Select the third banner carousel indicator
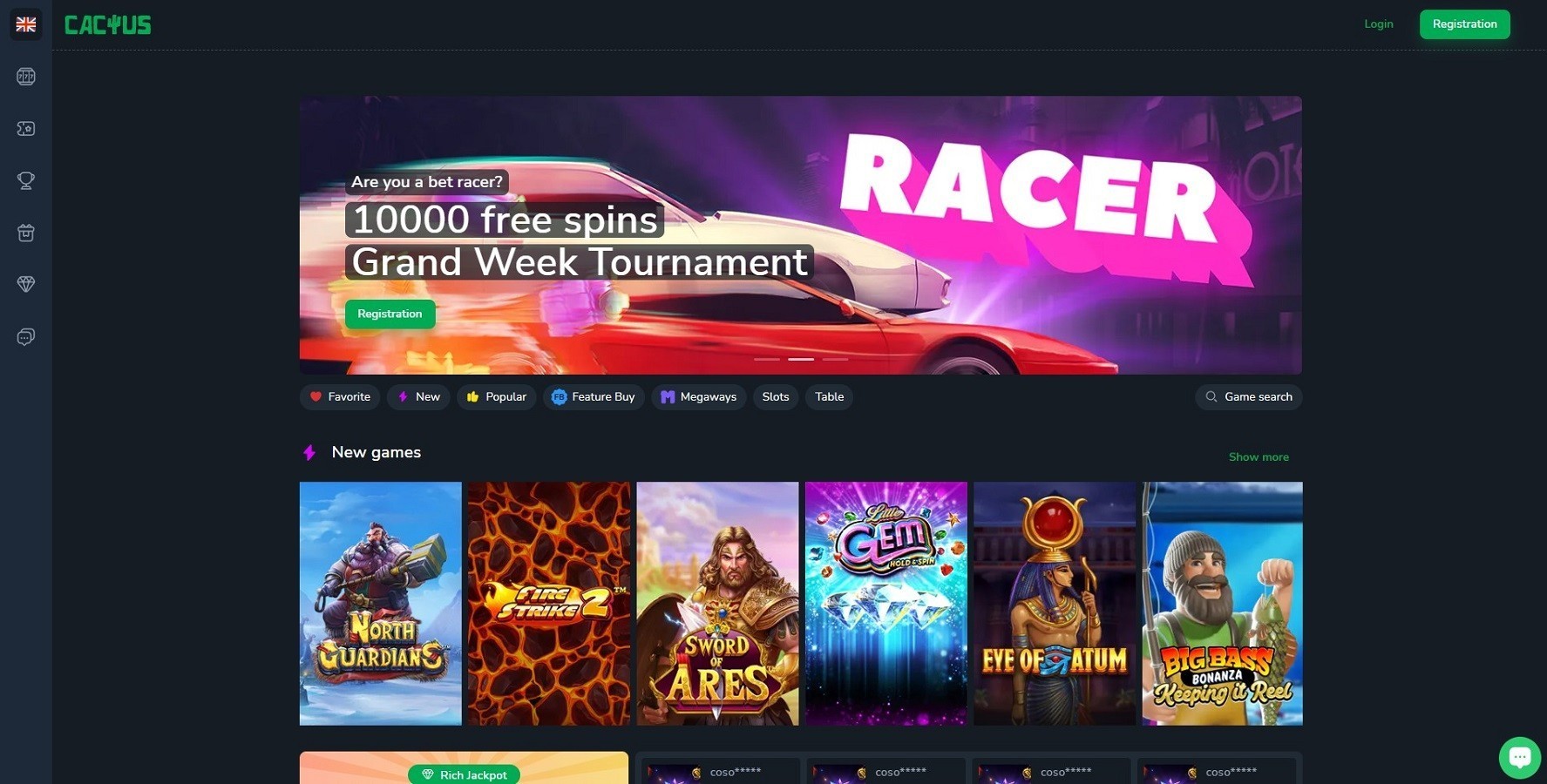The width and height of the screenshot is (1547, 784). 835,359
